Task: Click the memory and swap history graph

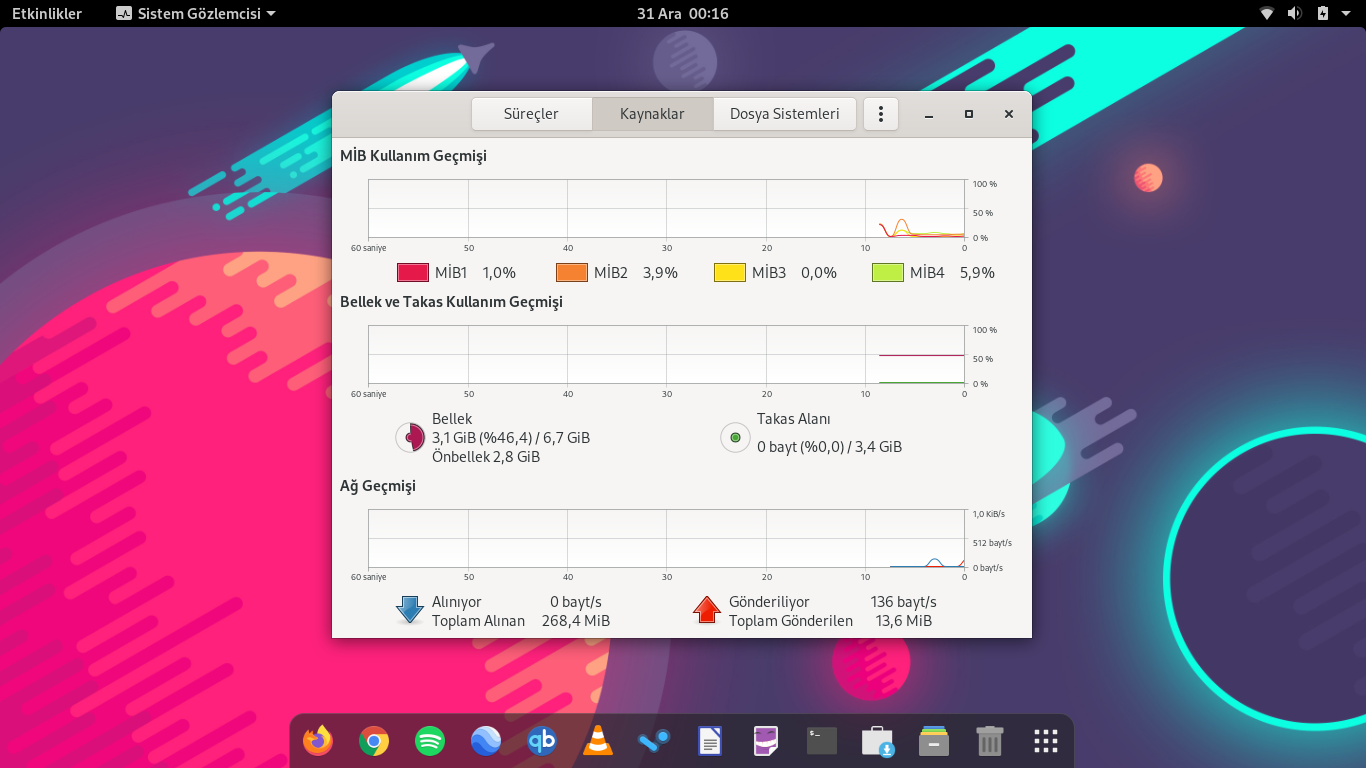Action: click(x=666, y=355)
